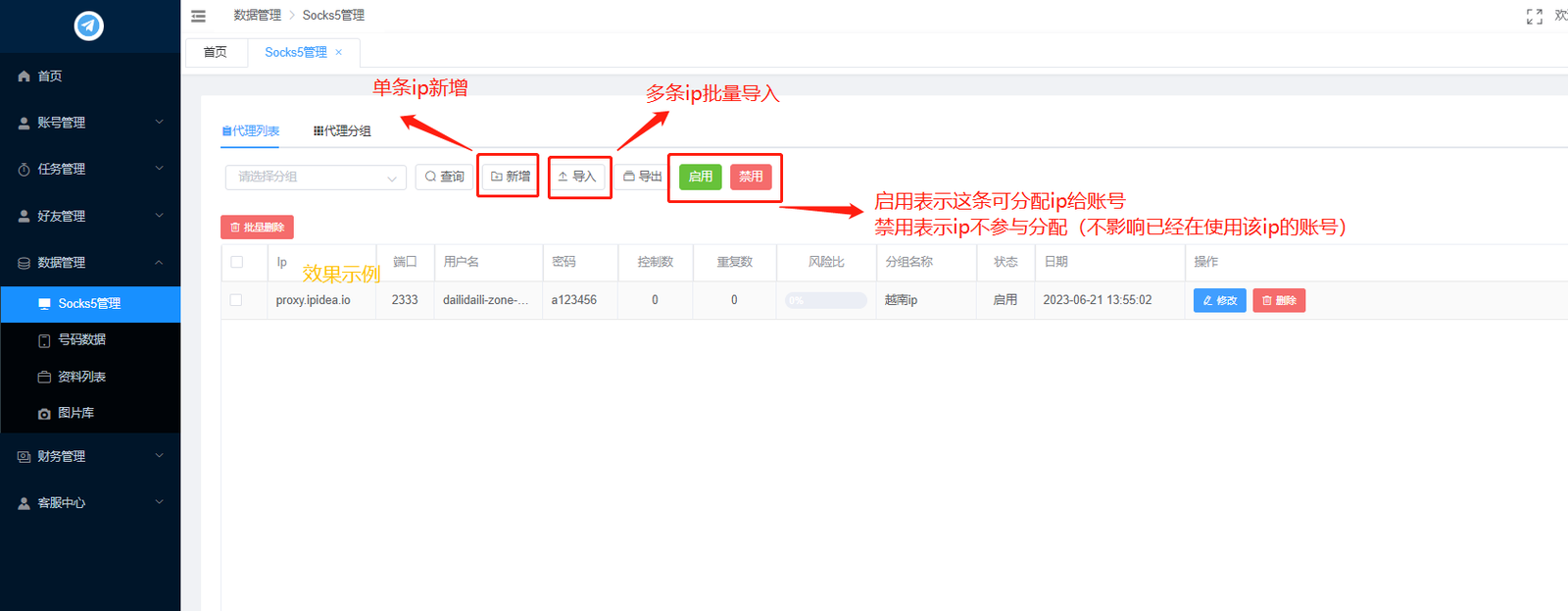The image size is (1568, 611).
Task: Check the proxy.ipidea.io row checkbox
Action: pyautogui.click(x=236, y=300)
